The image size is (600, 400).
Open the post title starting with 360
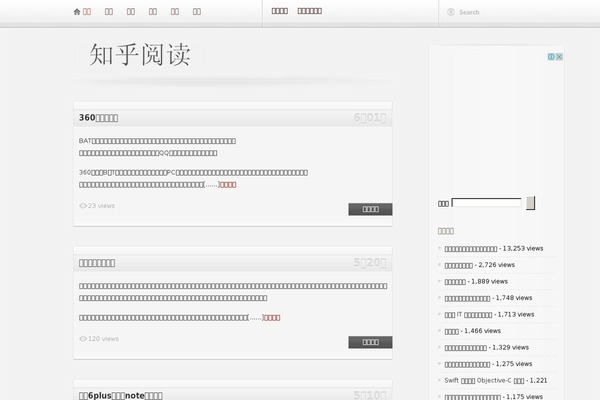click(x=98, y=118)
